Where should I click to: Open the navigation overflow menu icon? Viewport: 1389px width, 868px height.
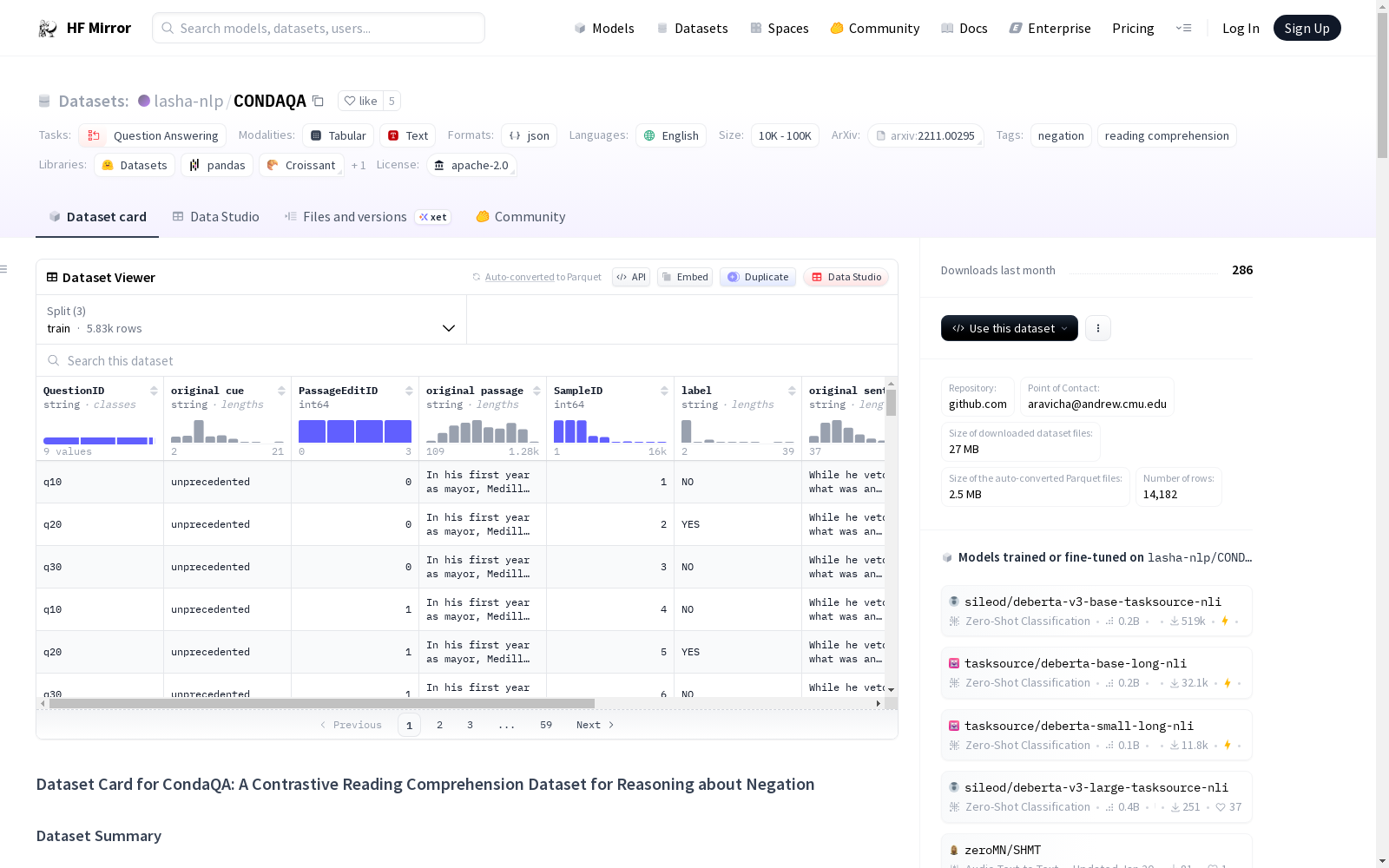click(x=1183, y=29)
